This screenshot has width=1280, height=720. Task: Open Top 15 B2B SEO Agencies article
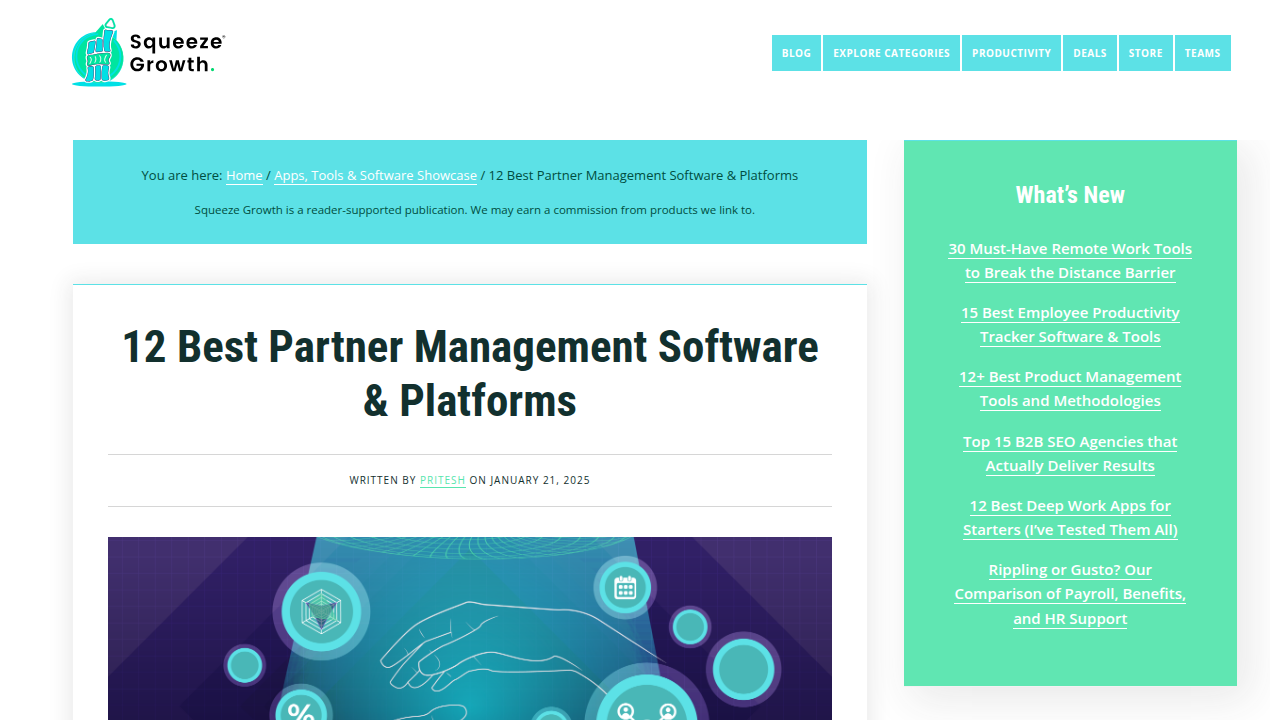click(x=1070, y=454)
